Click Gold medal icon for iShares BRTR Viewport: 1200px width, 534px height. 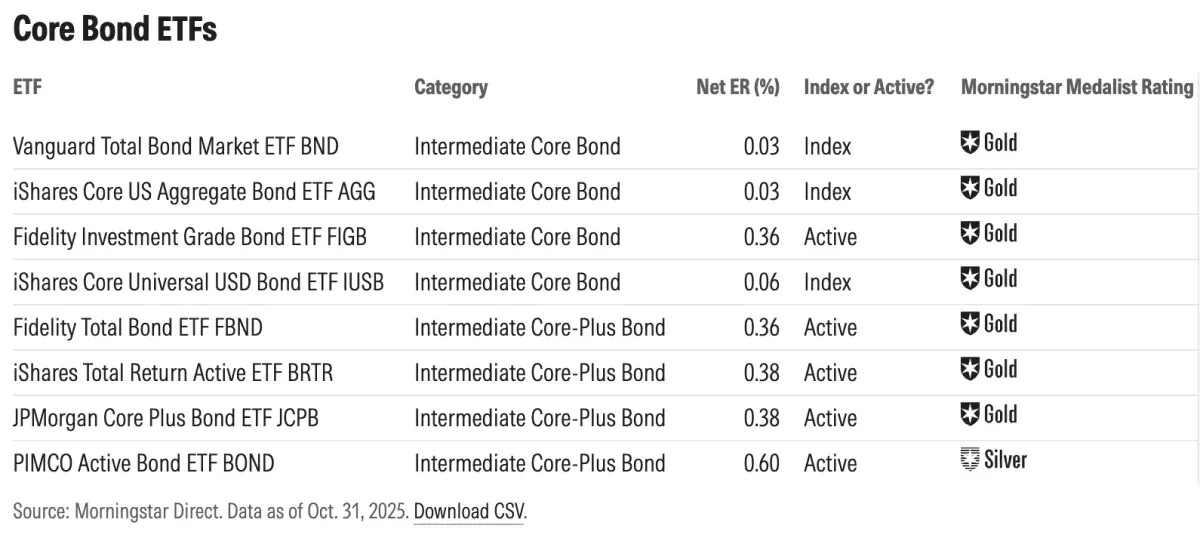click(970, 370)
